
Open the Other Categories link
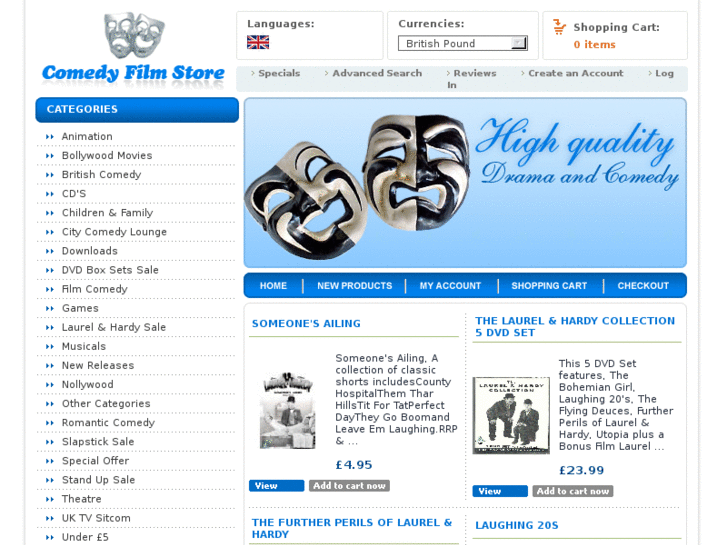[106, 404]
